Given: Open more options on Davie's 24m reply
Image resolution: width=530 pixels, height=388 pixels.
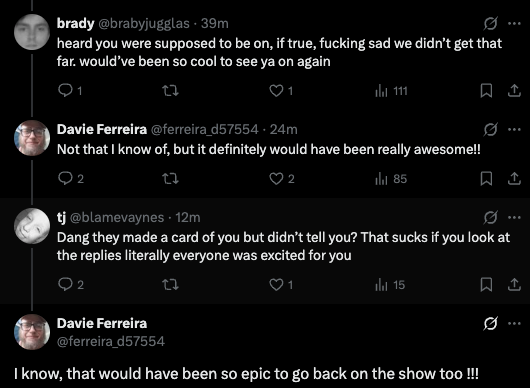Looking at the screenshot, I should tap(514, 129).
